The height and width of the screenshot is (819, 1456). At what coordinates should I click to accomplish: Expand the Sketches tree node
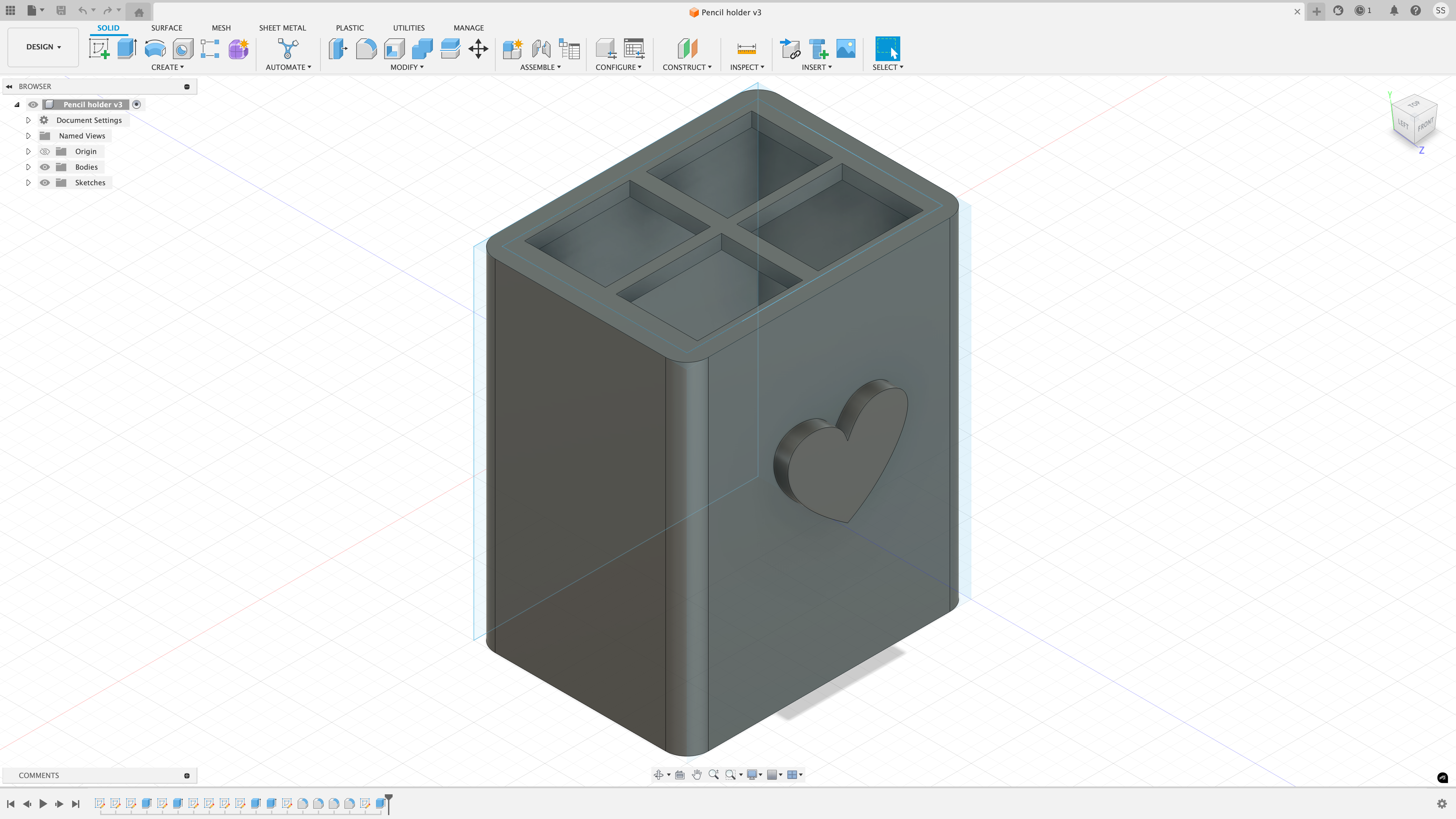[x=28, y=183]
